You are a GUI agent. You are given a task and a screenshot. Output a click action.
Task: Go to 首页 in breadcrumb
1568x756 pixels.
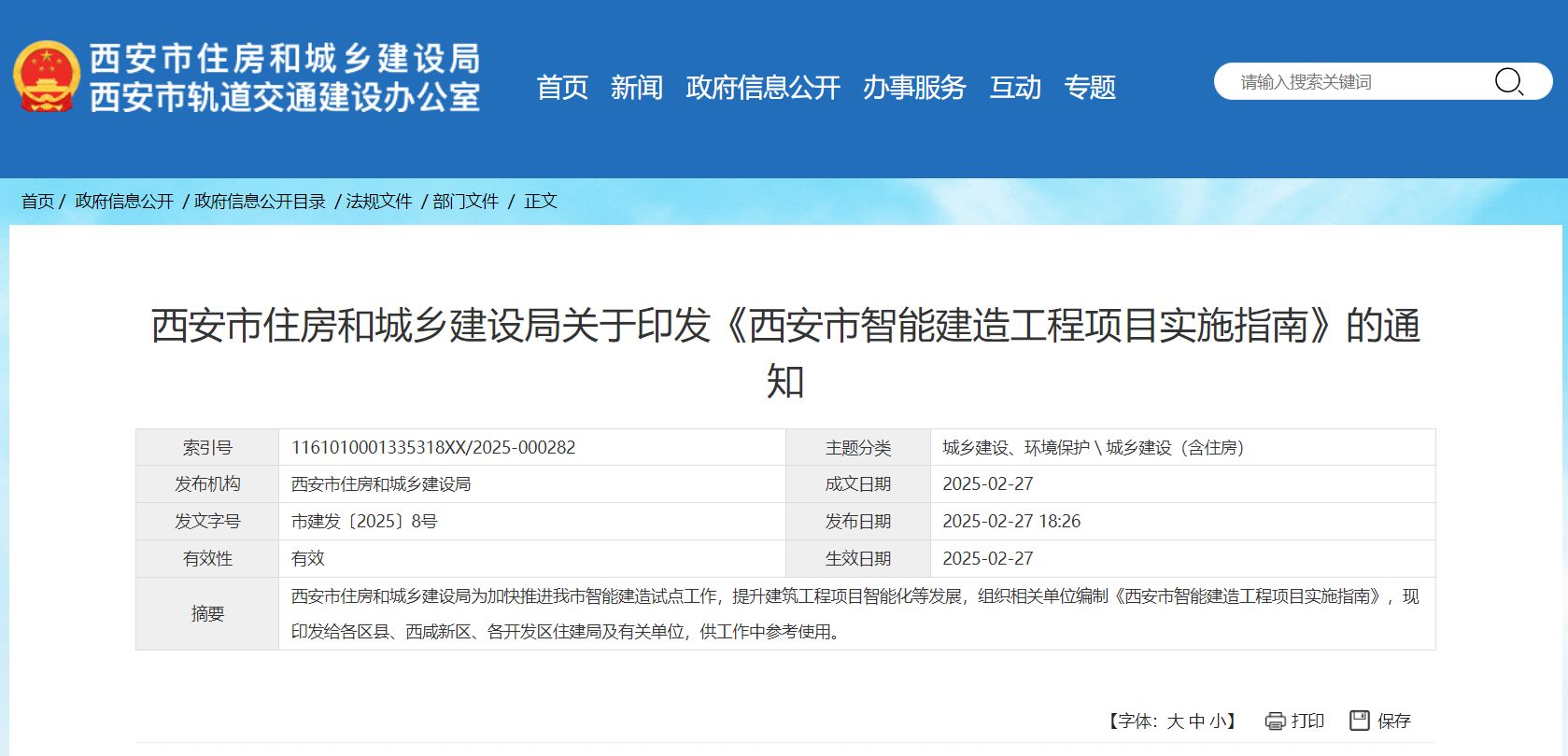coord(38,202)
